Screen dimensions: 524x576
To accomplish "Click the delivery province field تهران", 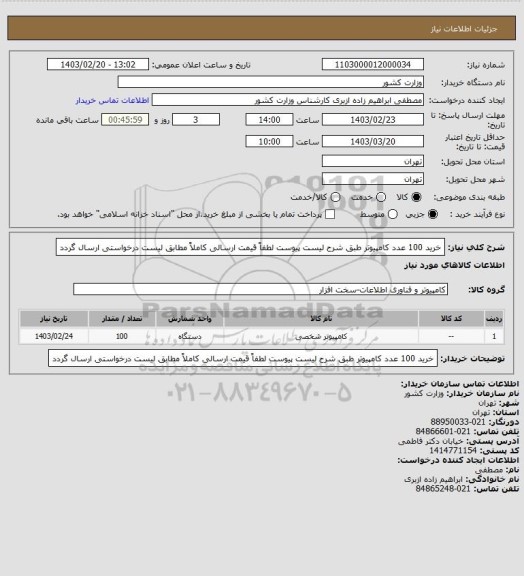I will coord(373,161).
